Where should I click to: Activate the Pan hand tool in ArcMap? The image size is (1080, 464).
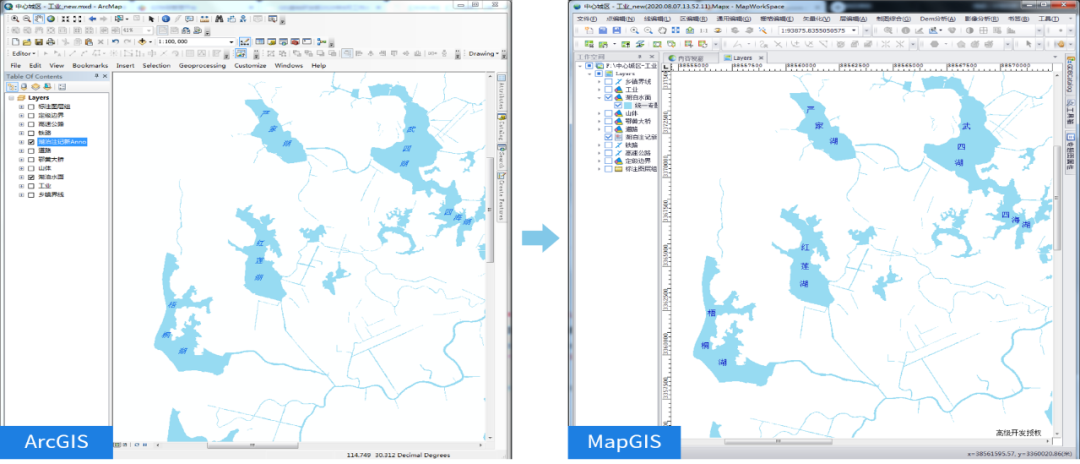(39, 19)
